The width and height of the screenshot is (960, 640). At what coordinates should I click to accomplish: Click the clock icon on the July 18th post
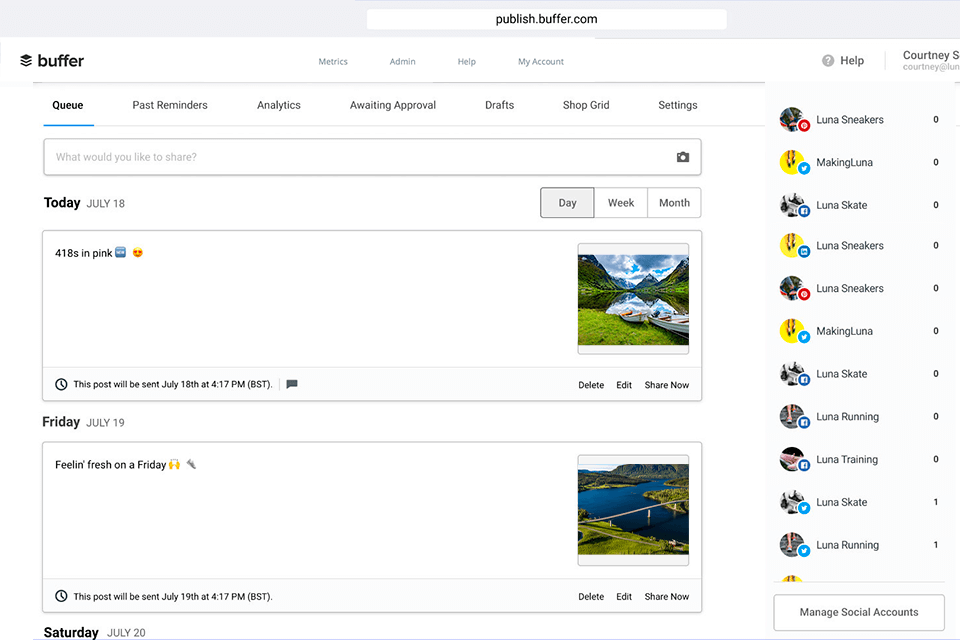[61, 384]
